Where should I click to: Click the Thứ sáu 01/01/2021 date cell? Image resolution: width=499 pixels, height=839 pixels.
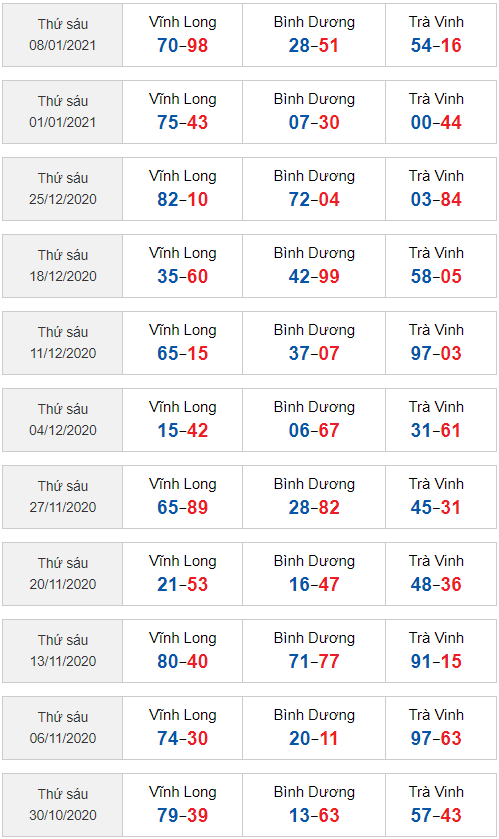point(63,112)
